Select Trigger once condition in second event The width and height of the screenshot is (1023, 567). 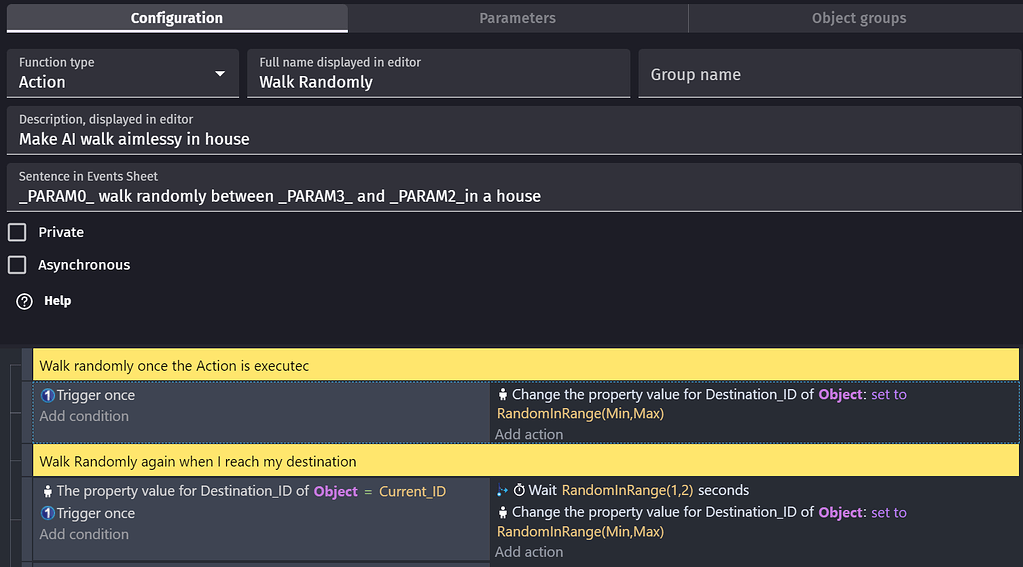click(x=88, y=513)
